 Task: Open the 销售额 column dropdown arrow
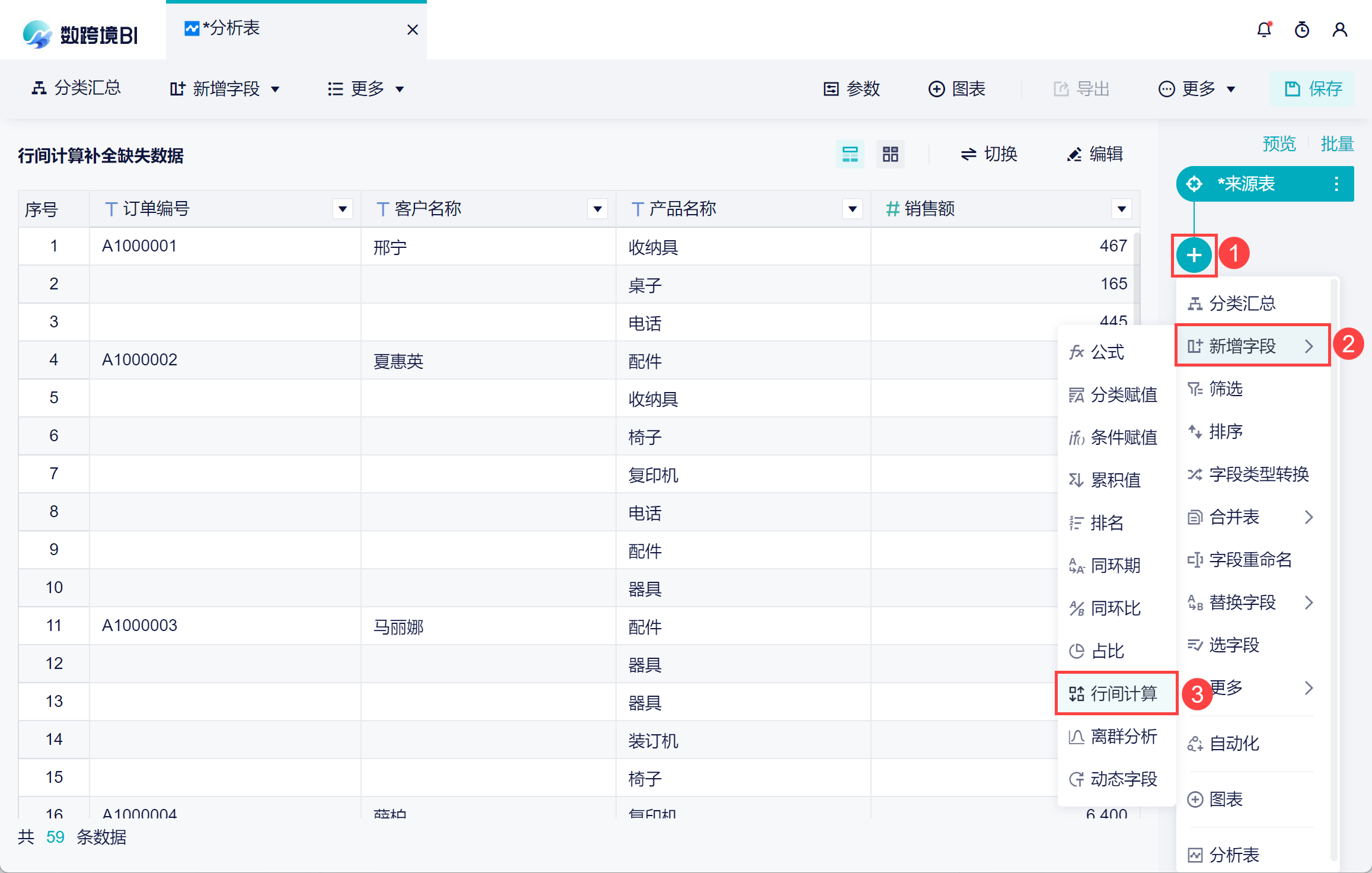pyautogui.click(x=1121, y=209)
